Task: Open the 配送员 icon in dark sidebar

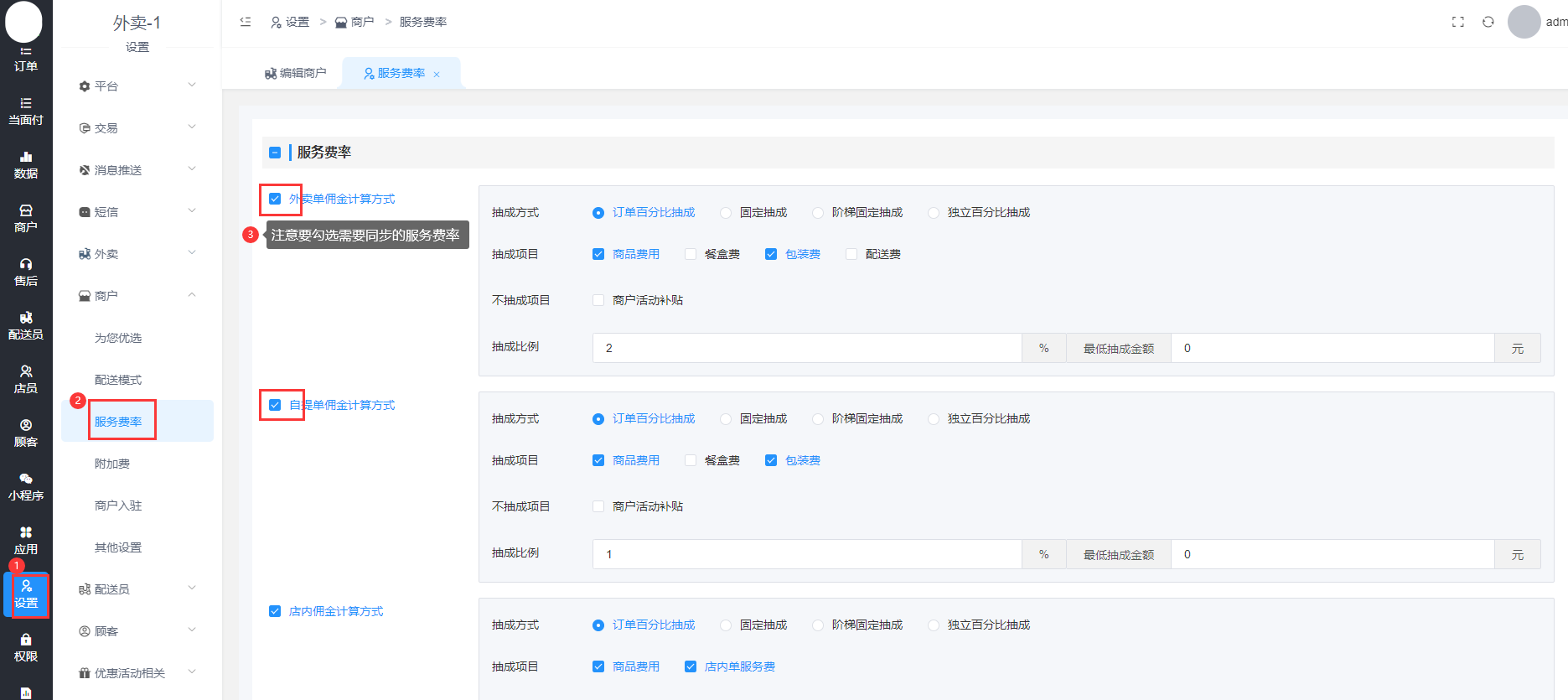Action: coord(25,326)
